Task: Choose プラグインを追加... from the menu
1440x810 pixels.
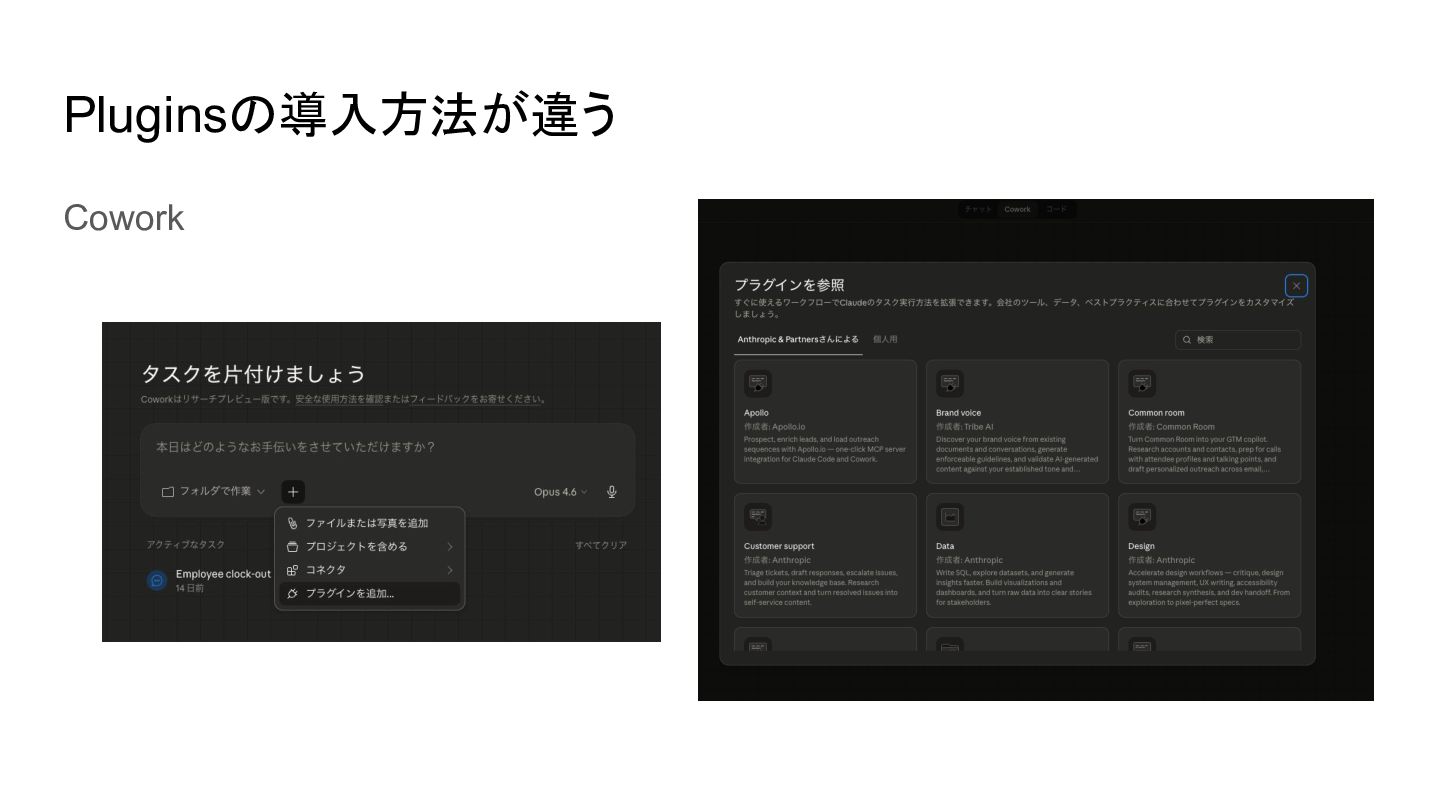Action: (370, 594)
